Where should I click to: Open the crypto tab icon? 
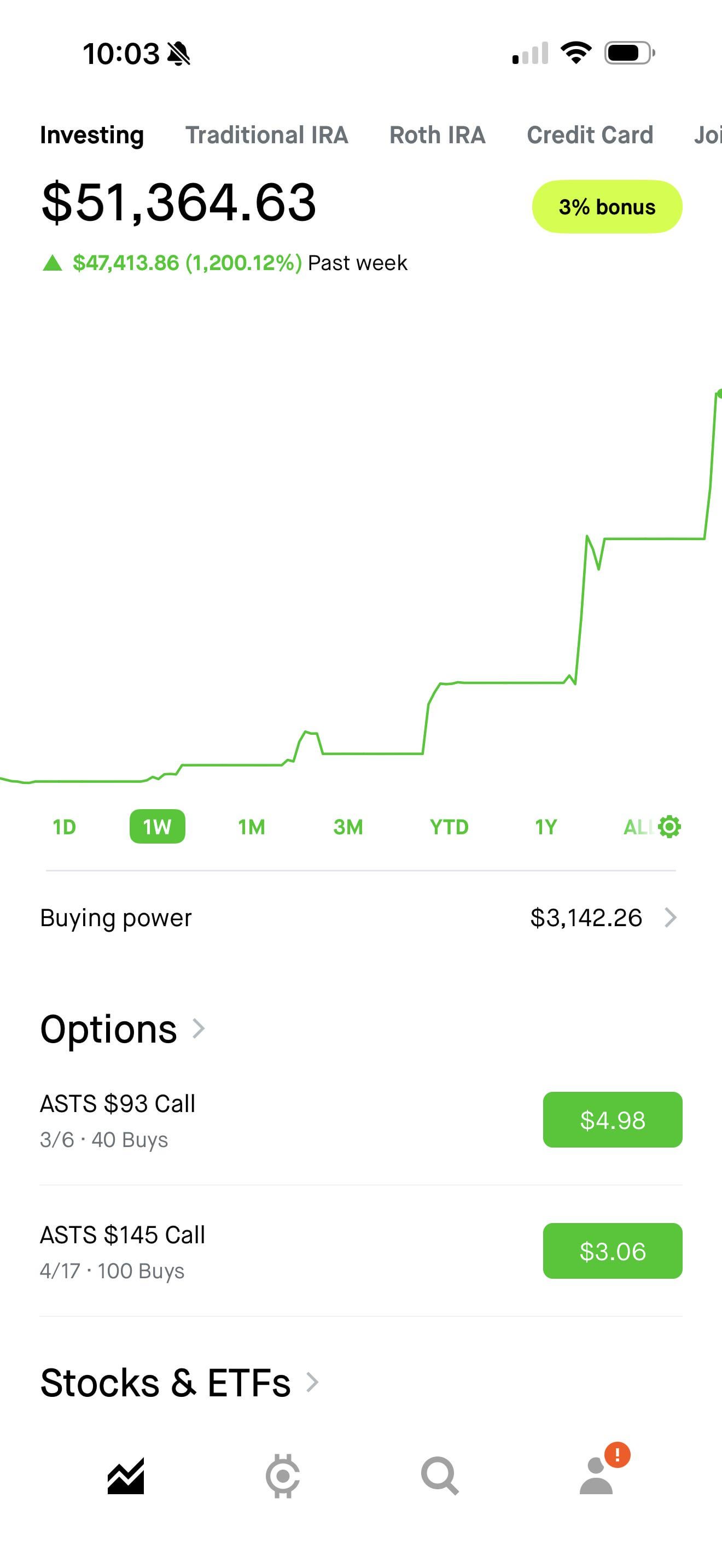pos(282,1476)
